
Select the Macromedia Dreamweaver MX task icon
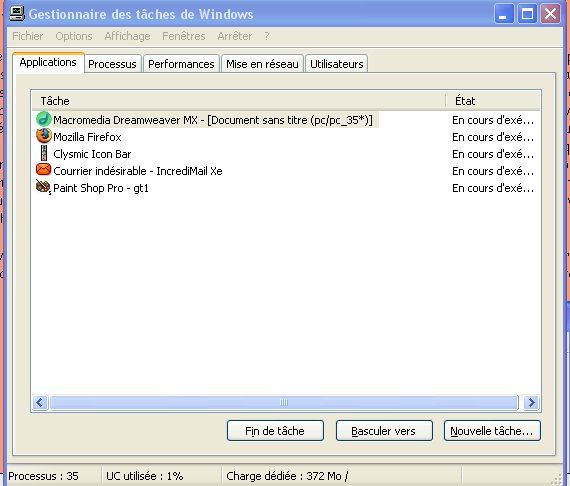[44, 119]
